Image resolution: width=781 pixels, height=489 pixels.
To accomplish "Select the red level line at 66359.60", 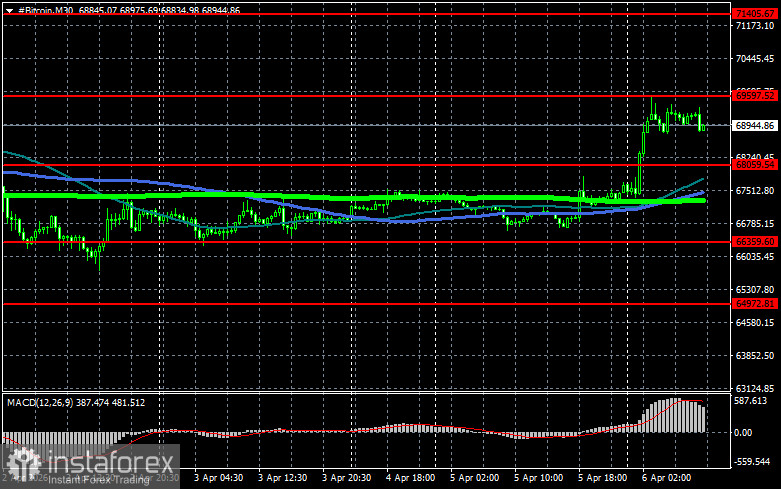I will point(400,241).
